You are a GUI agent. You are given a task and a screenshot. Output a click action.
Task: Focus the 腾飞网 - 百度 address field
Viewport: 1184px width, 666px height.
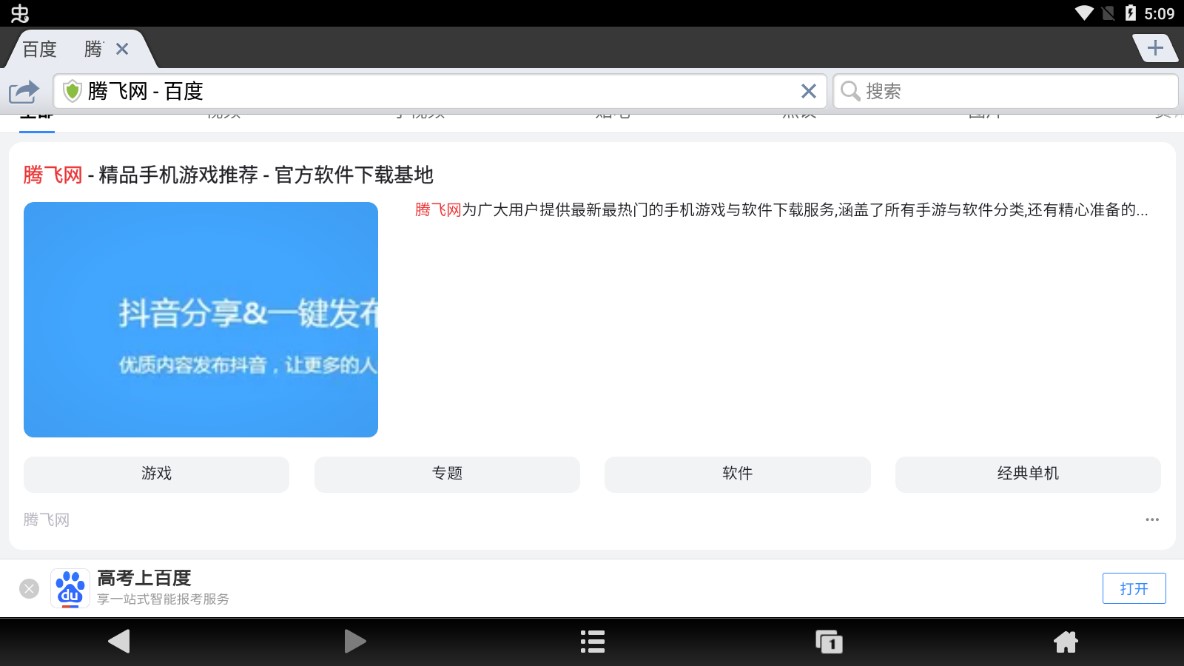point(440,91)
